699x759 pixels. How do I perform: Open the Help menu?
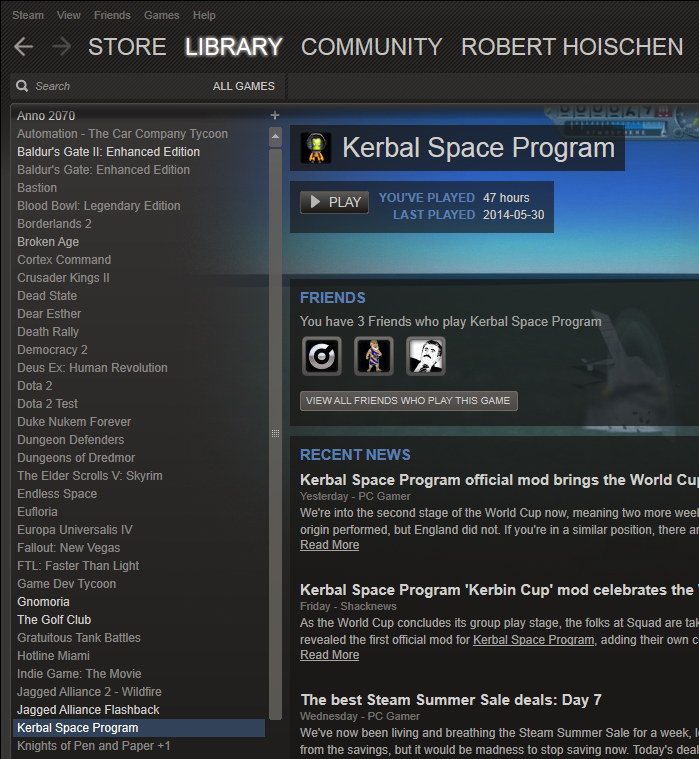click(x=204, y=15)
